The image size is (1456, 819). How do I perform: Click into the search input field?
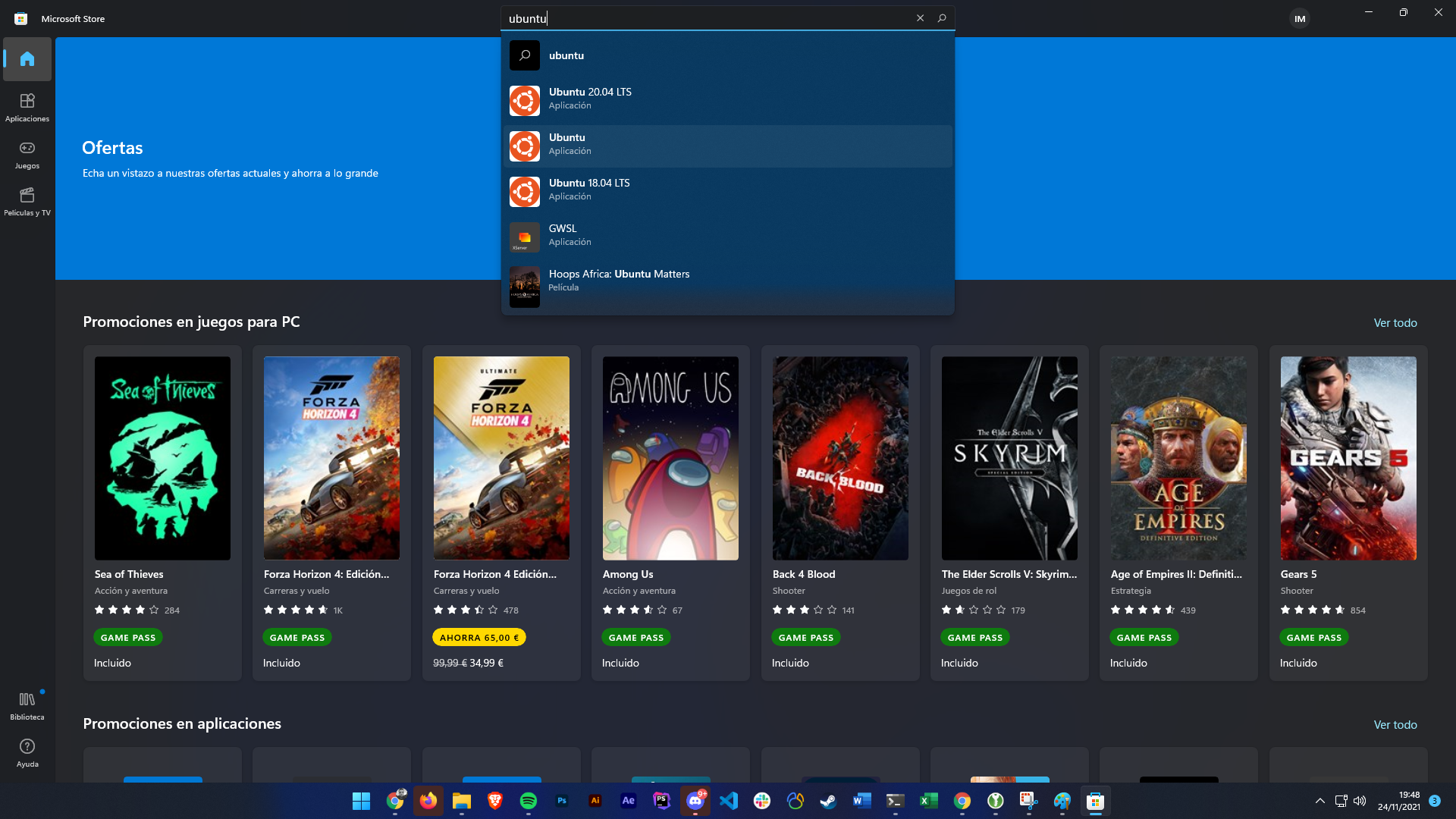tap(705, 18)
